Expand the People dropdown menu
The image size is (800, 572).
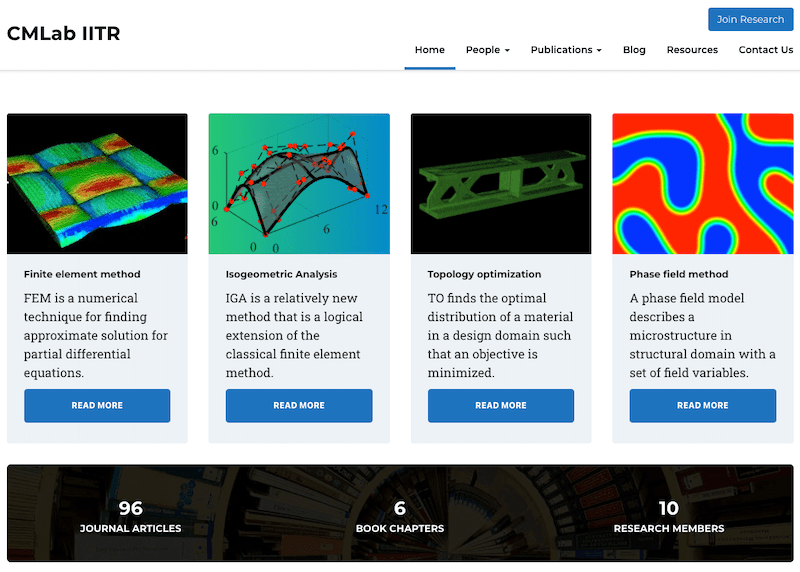[487, 50]
